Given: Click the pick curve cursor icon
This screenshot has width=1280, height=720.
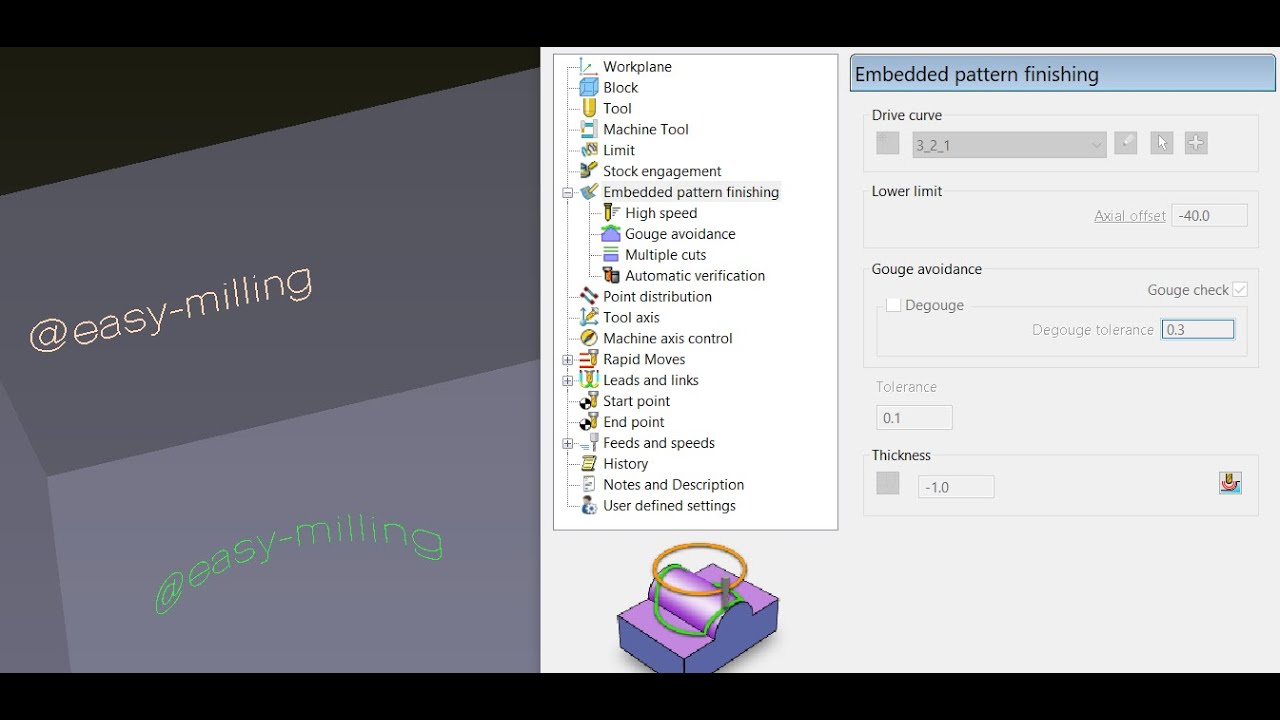Looking at the screenshot, I should coord(1161,143).
